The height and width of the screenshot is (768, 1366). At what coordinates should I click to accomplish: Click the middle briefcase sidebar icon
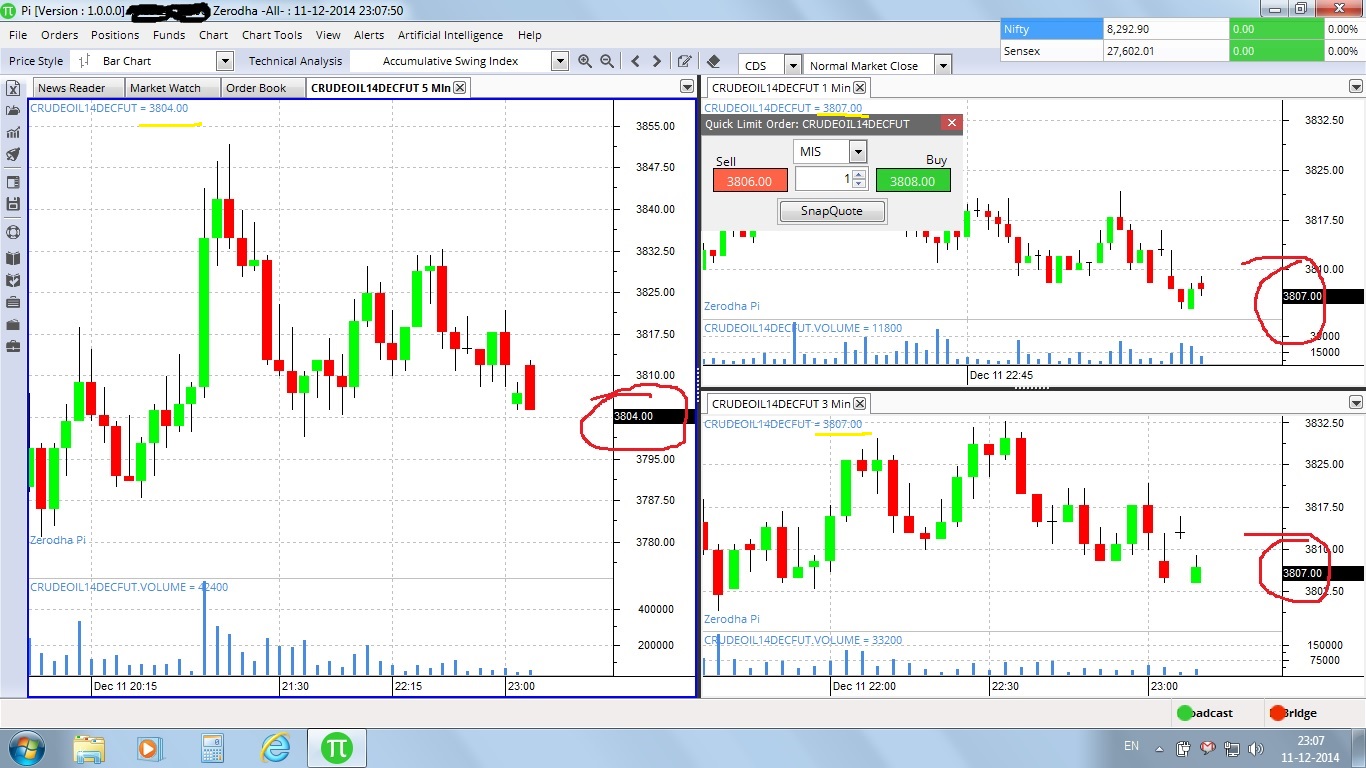tap(13, 324)
